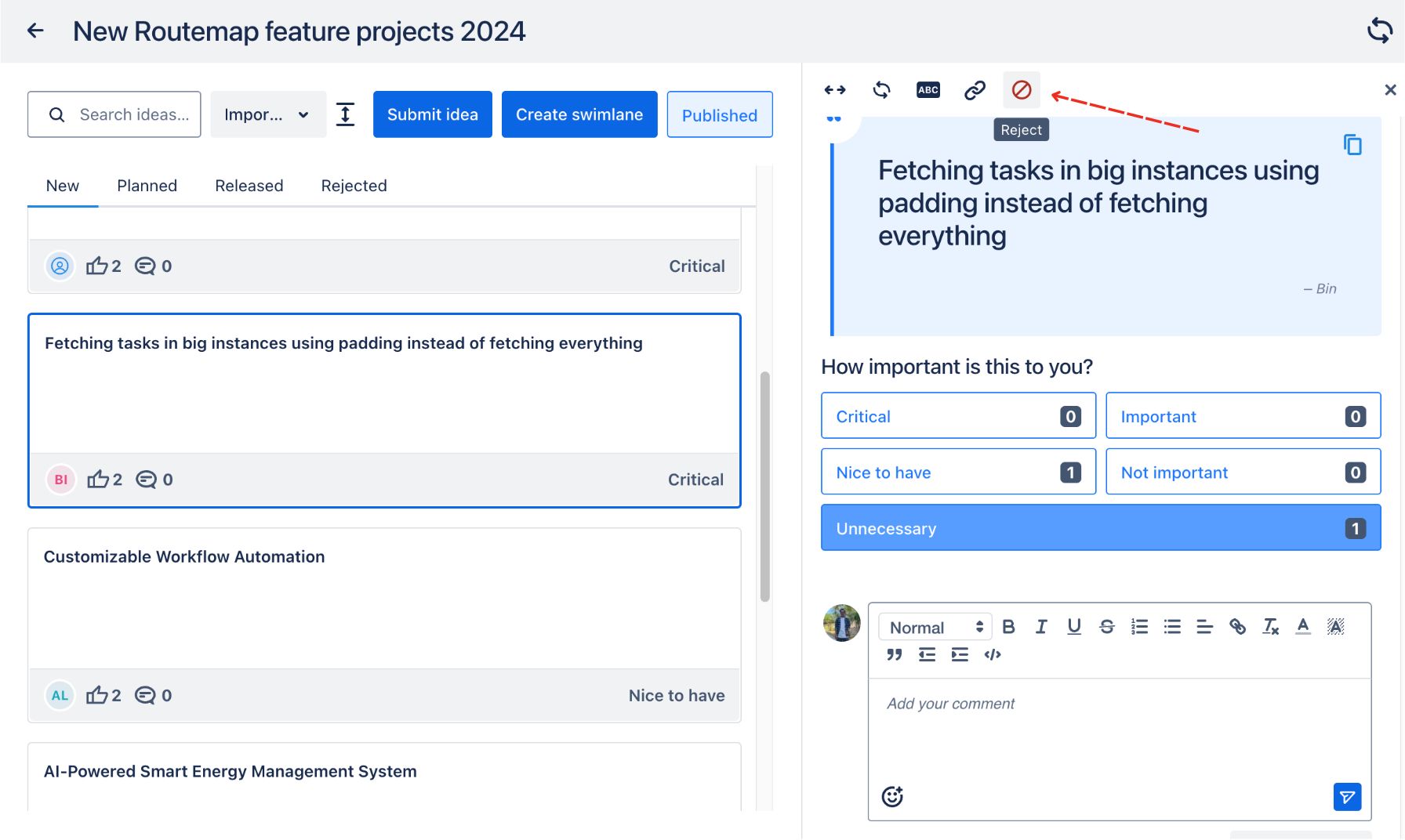Image resolution: width=1405 pixels, height=840 pixels.
Task: Click the Submit idea button
Action: click(x=433, y=114)
